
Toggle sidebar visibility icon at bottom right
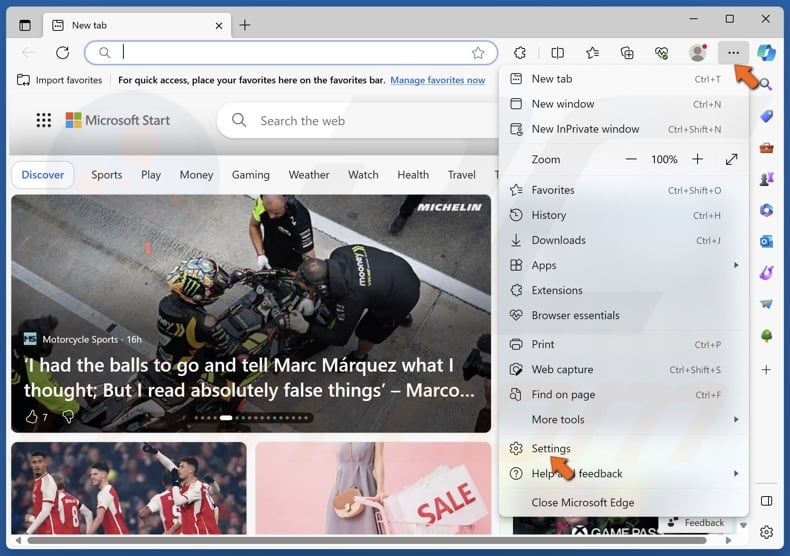click(x=766, y=501)
